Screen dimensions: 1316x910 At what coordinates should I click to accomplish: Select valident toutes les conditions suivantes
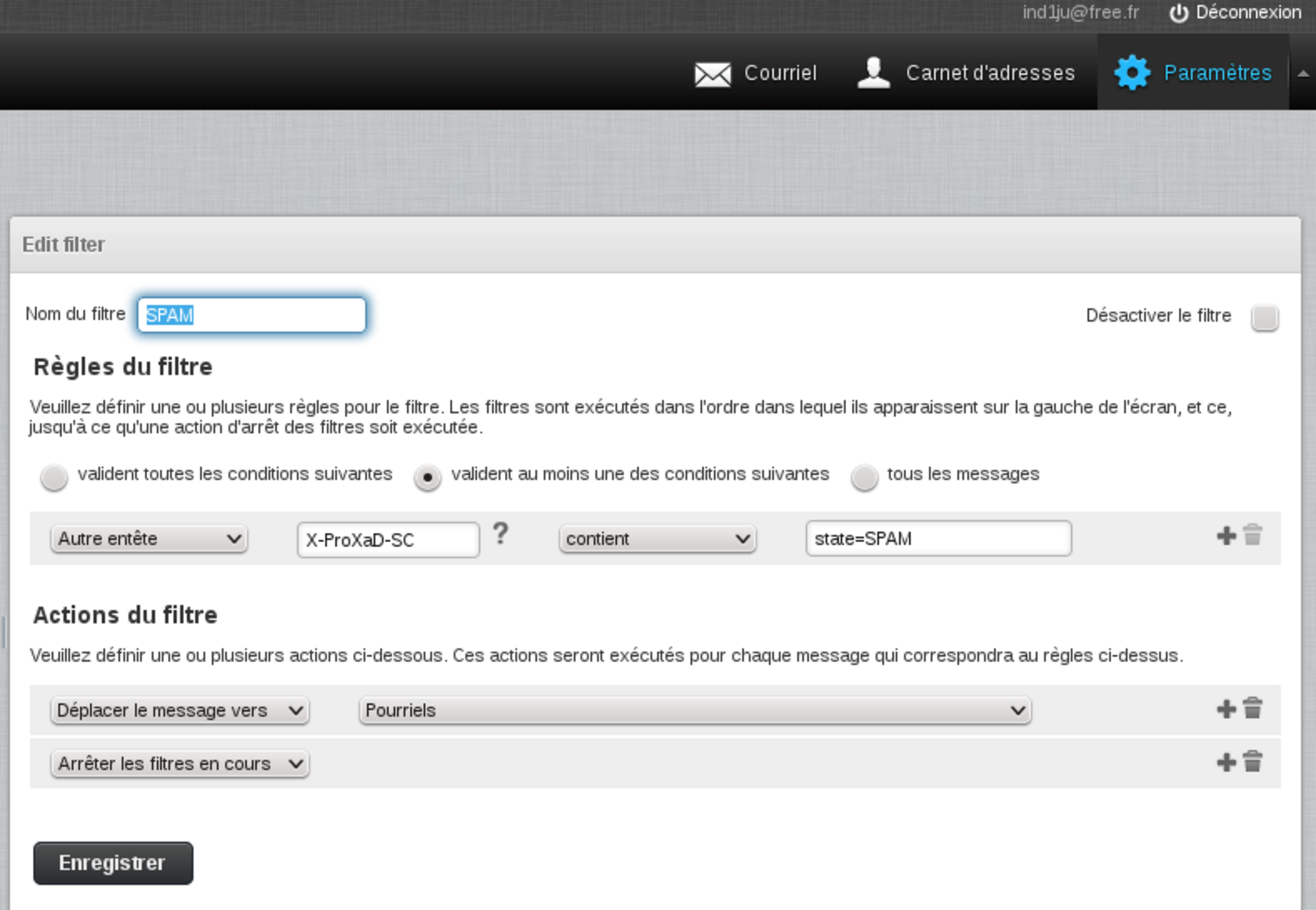pyautogui.click(x=54, y=477)
